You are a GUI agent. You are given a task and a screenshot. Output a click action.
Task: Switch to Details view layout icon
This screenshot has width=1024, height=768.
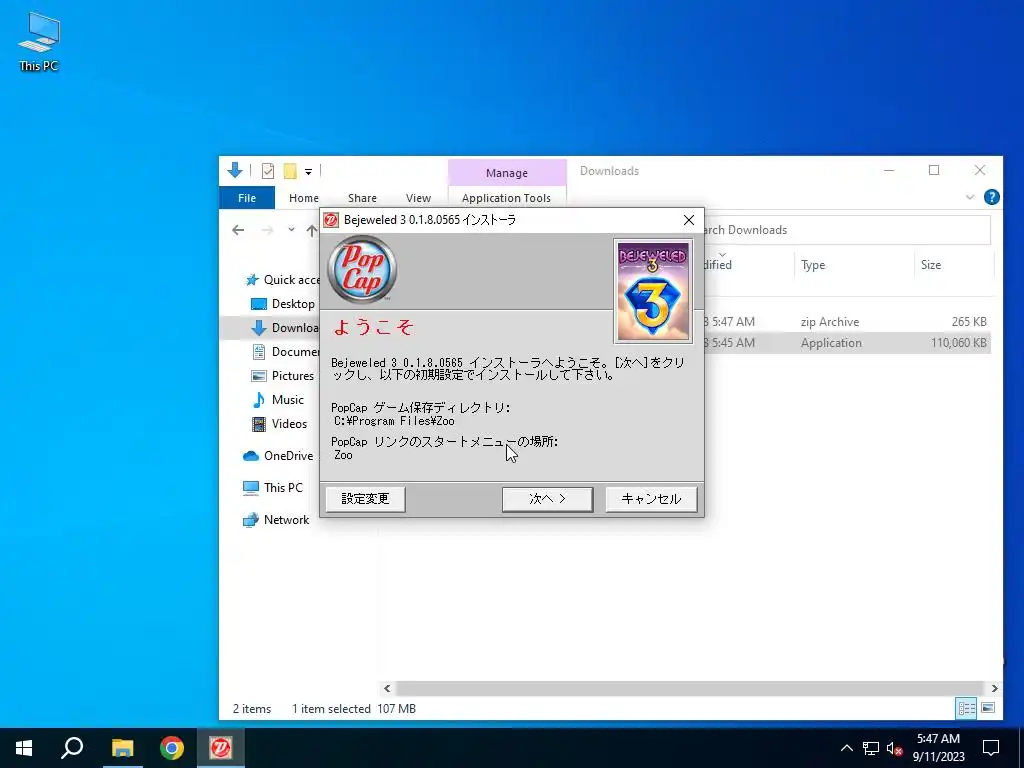pyautogui.click(x=966, y=708)
